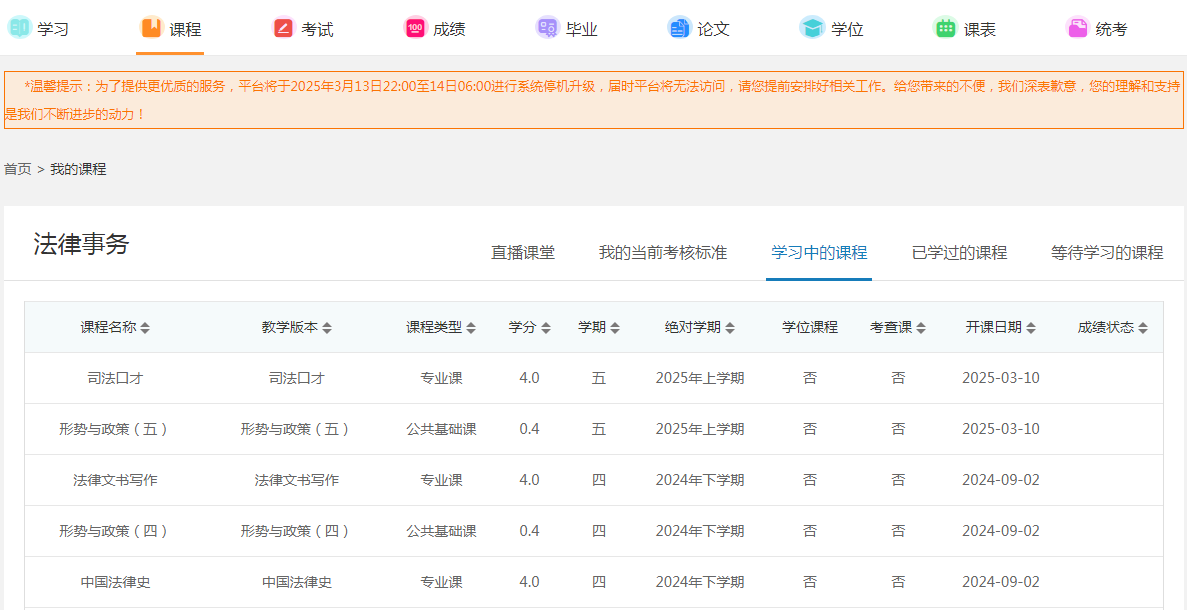Click the 学位 graduation cap icon
The width and height of the screenshot is (1187, 610).
click(812, 28)
